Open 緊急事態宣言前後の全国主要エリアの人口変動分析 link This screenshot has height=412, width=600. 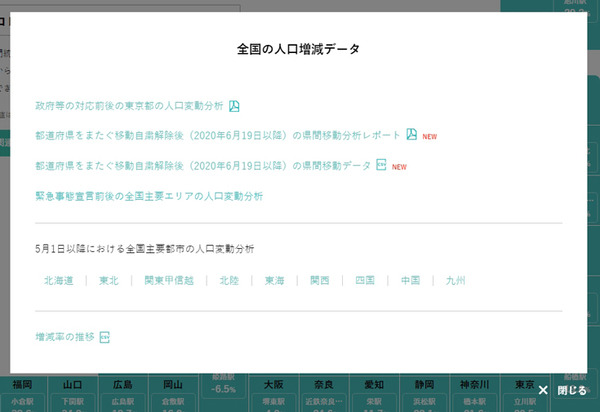point(148,196)
